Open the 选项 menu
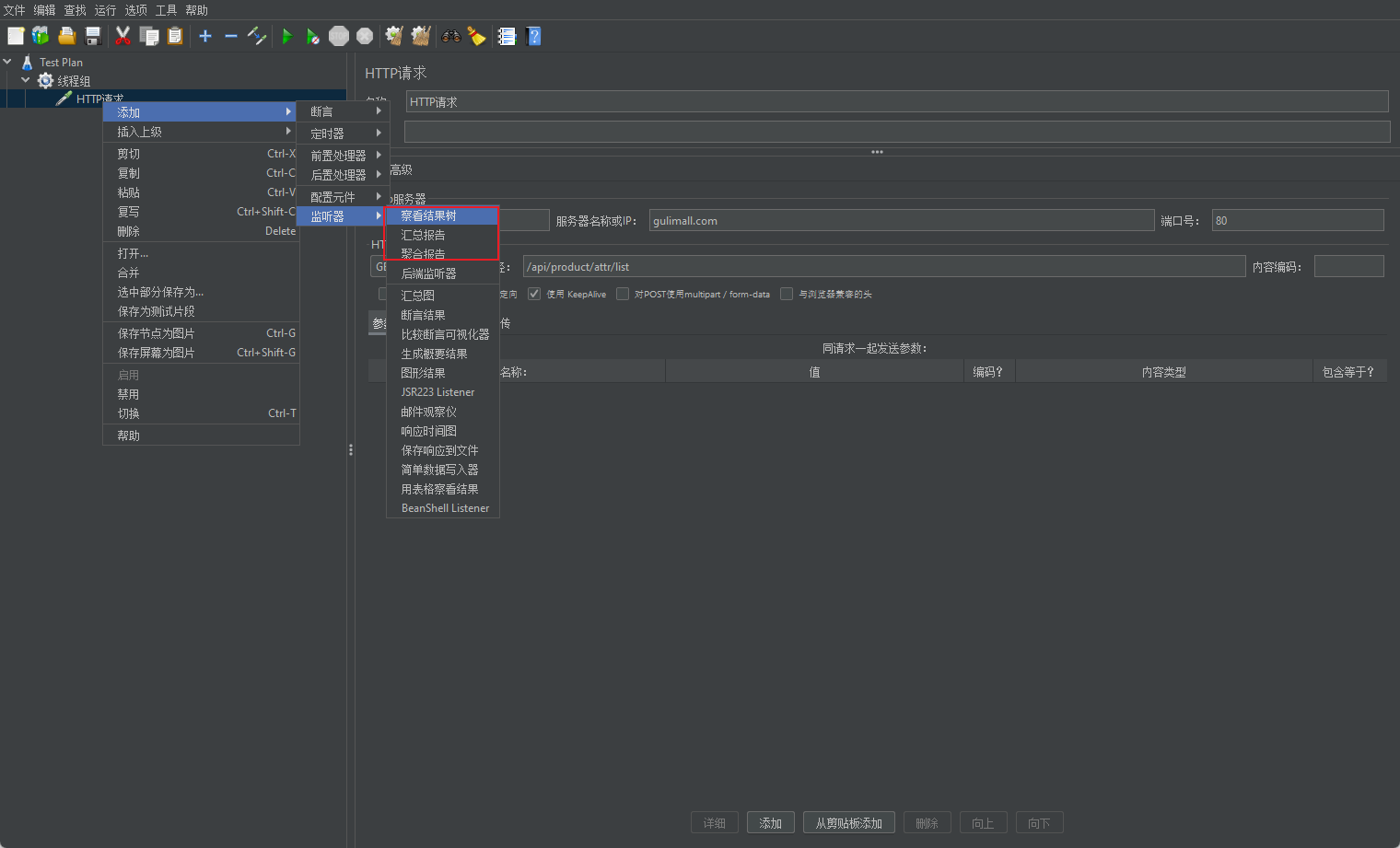The width and height of the screenshot is (1400, 848). [135, 10]
